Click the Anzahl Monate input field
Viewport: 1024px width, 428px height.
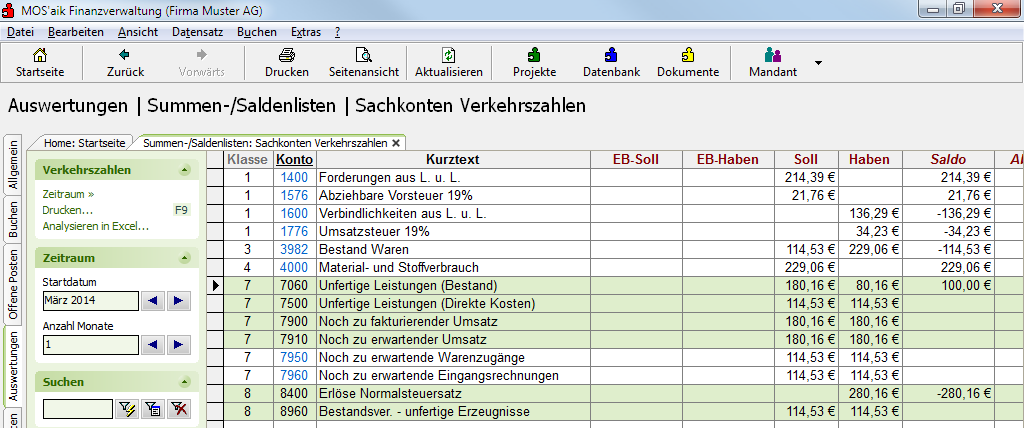tap(91, 344)
